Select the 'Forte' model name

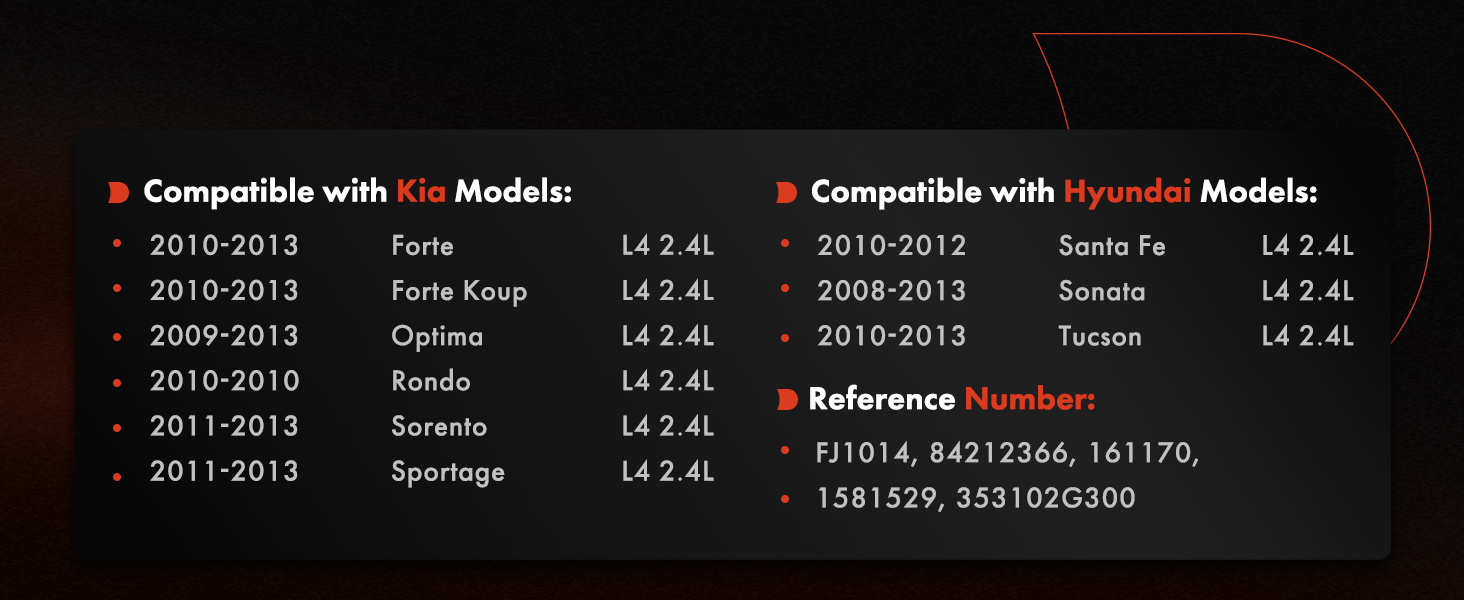422,246
